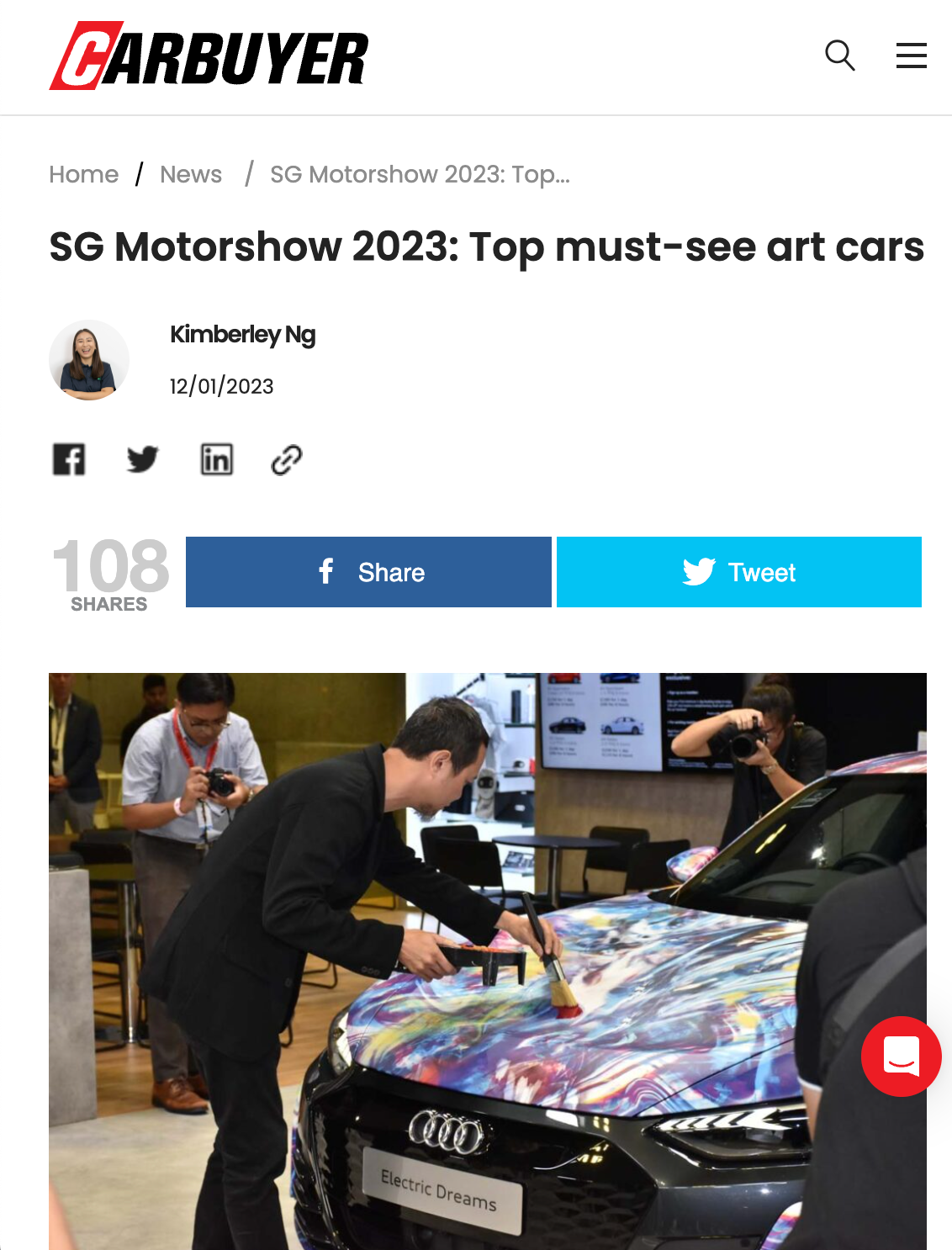Share article via small Twitter bird icon
The width and height of the screenshot is (952, 1250).
click(142, 459)
